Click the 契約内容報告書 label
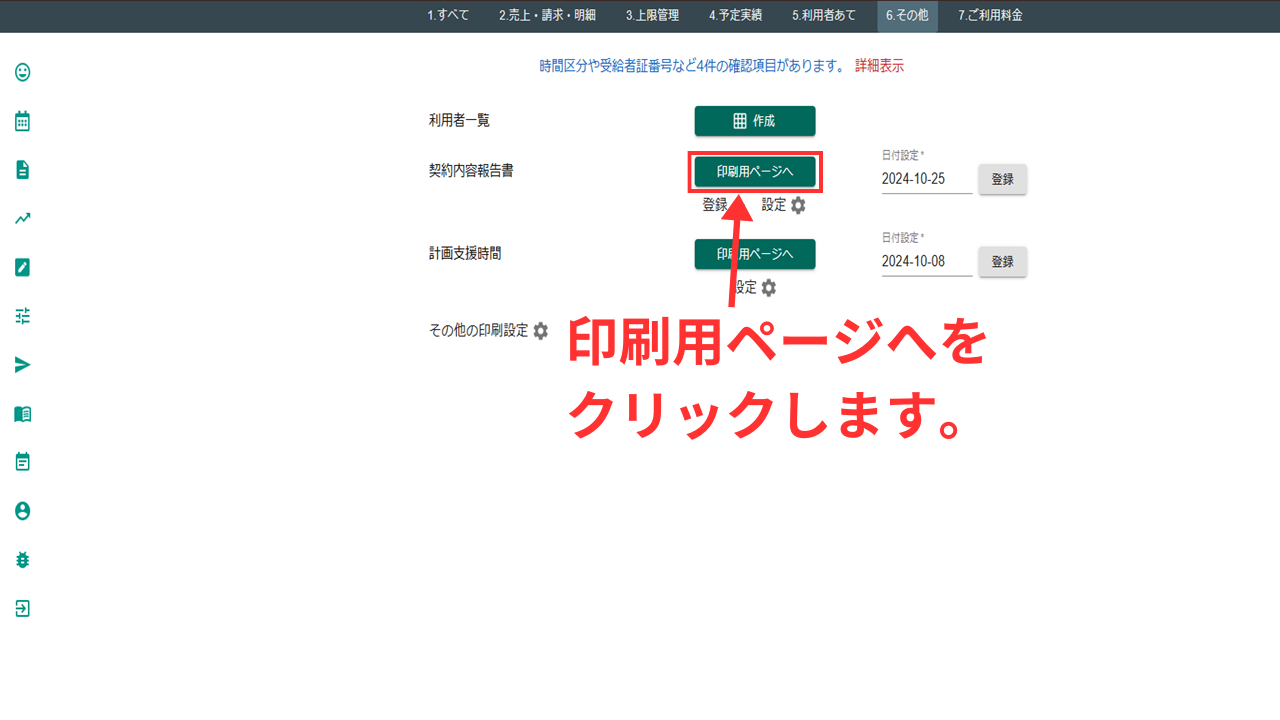The width and height of the screenshot is (1280, 720). pos(471,171)
